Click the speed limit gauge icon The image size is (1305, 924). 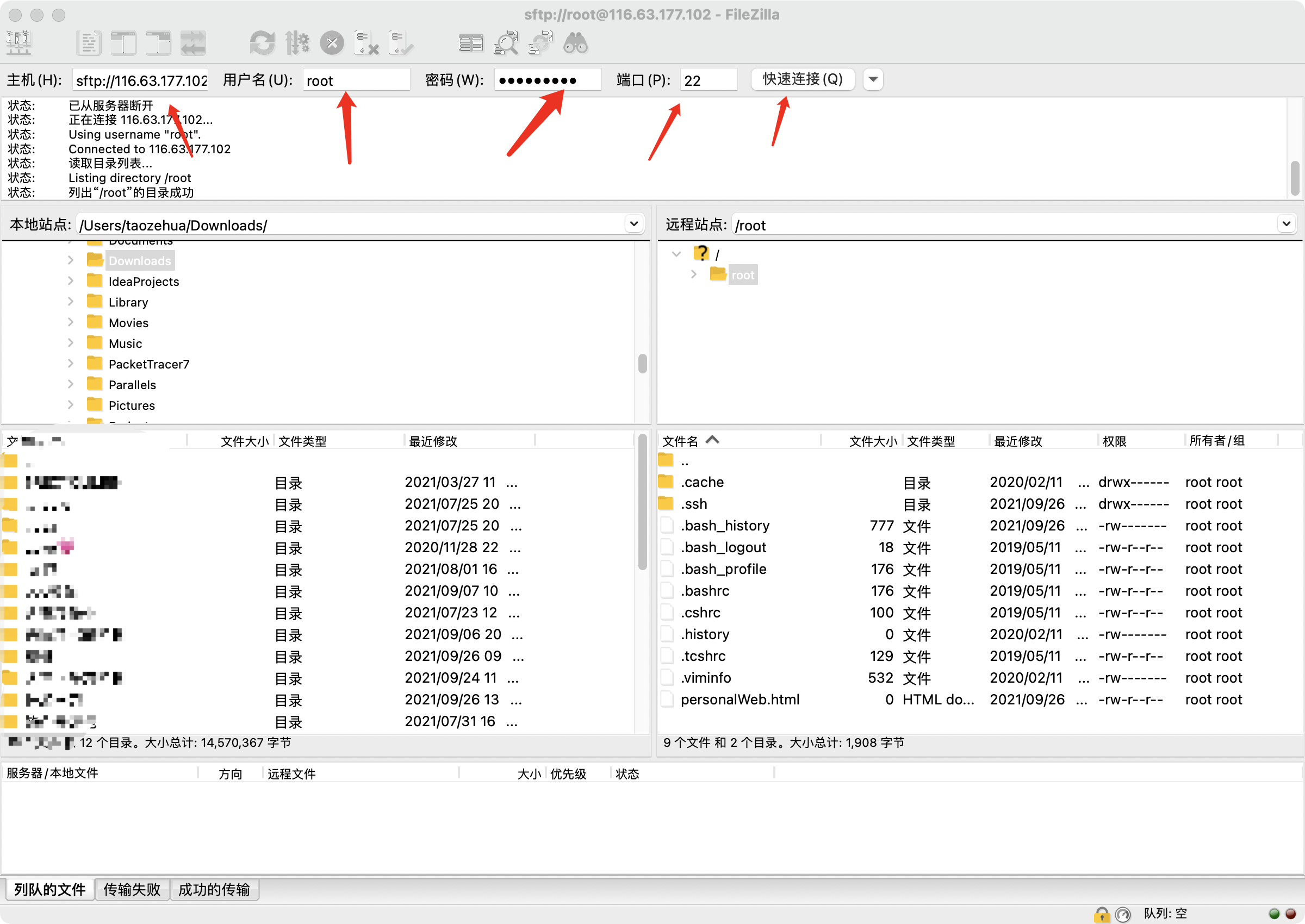coord(1123,914)
